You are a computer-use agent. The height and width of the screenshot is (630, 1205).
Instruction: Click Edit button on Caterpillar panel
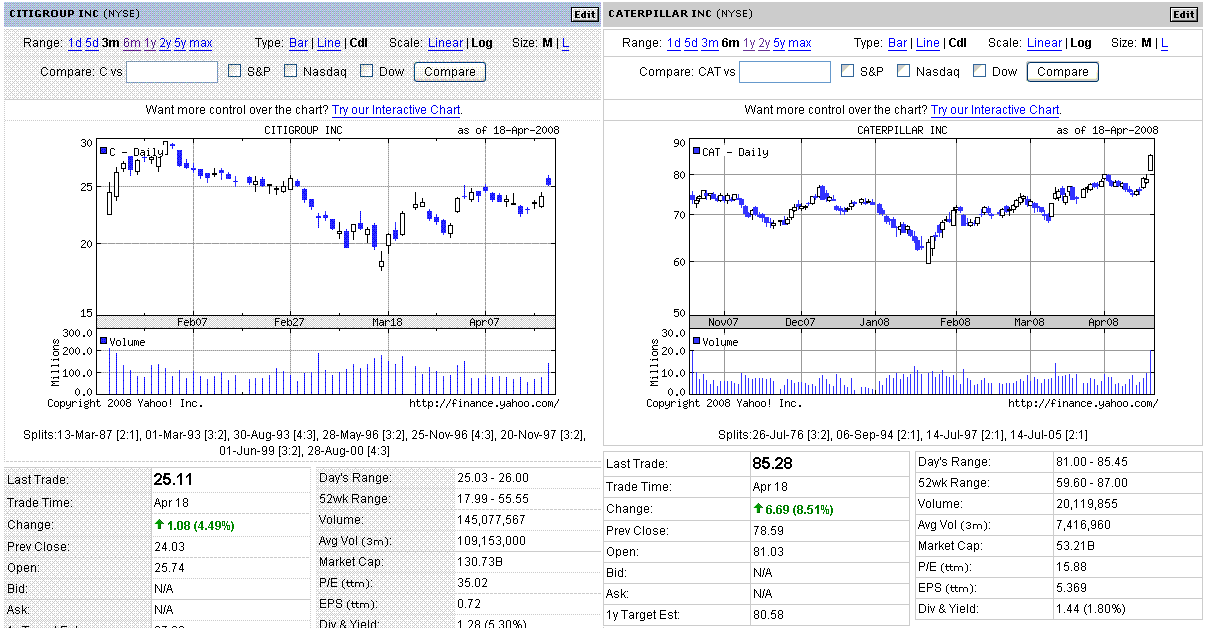pyautogui.click(x=1183, y=14)
